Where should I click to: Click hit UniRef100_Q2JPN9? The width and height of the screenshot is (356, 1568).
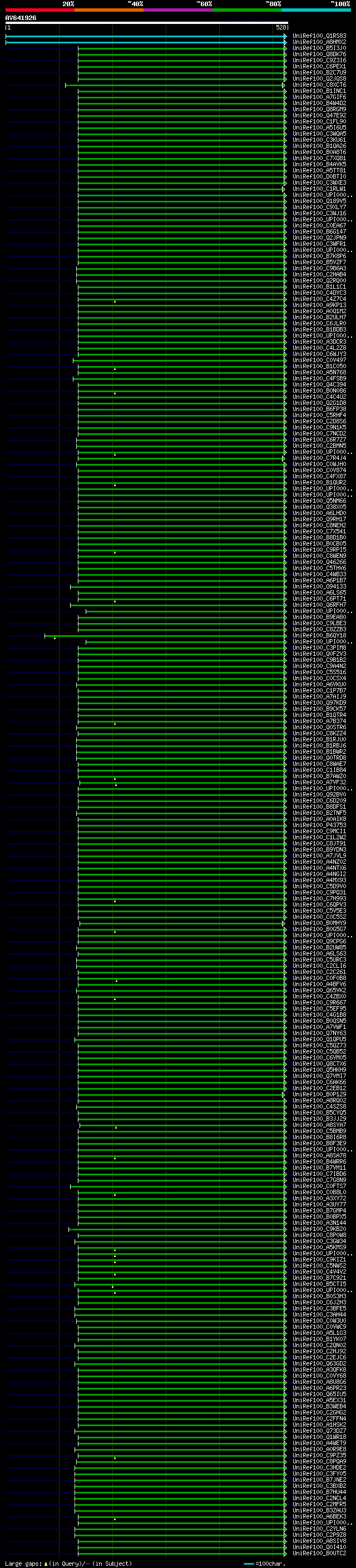tap(319, 238)
